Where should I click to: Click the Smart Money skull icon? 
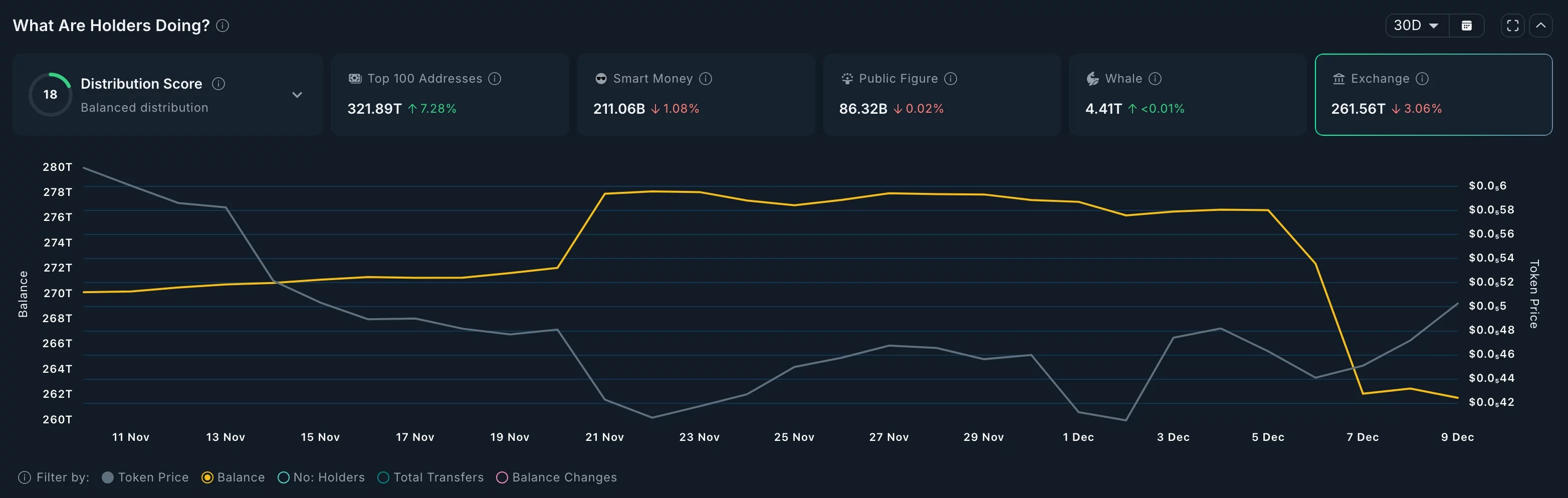pos(600,78)
